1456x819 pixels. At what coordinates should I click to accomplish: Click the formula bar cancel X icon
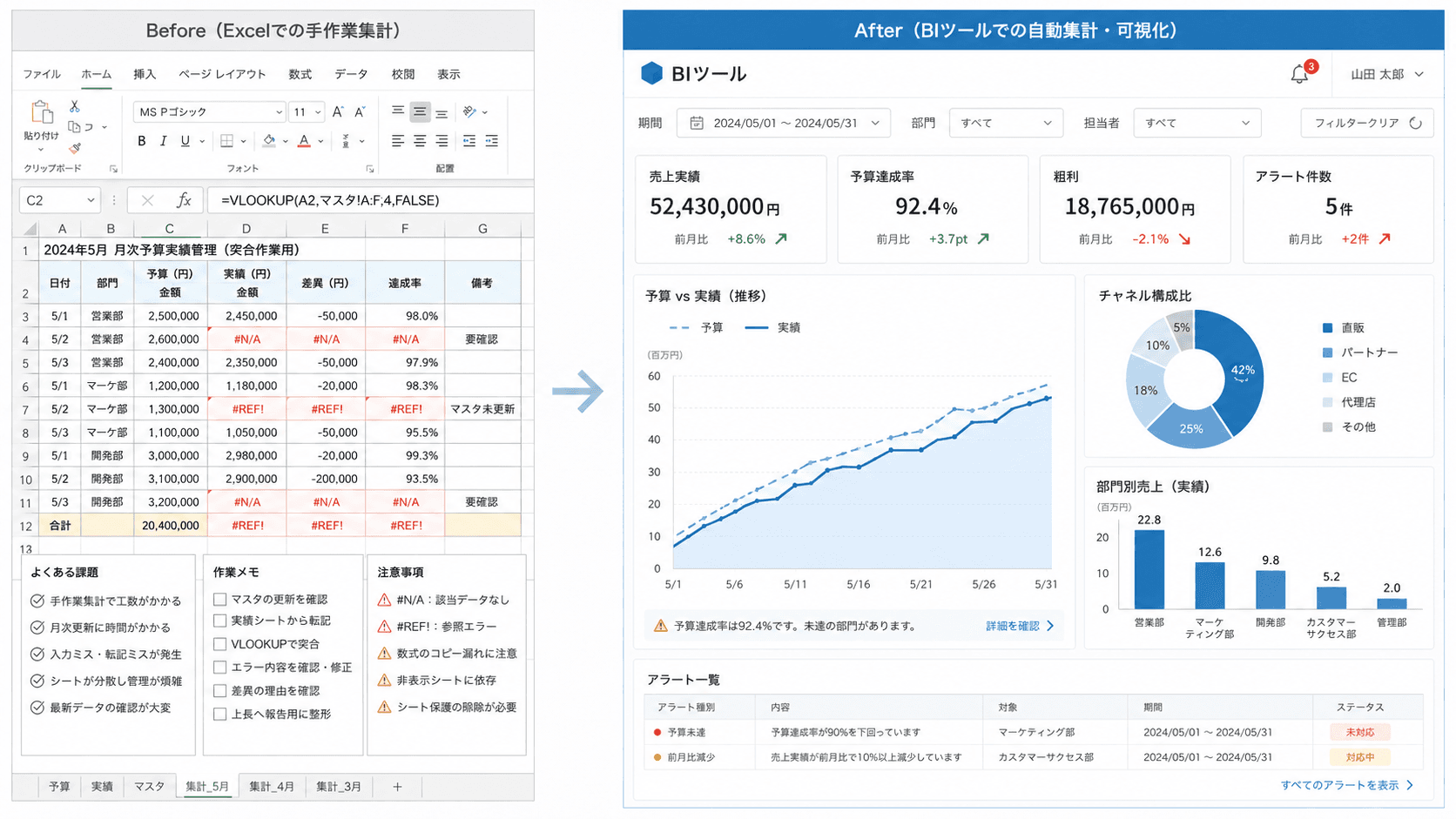tap(147, 200)
